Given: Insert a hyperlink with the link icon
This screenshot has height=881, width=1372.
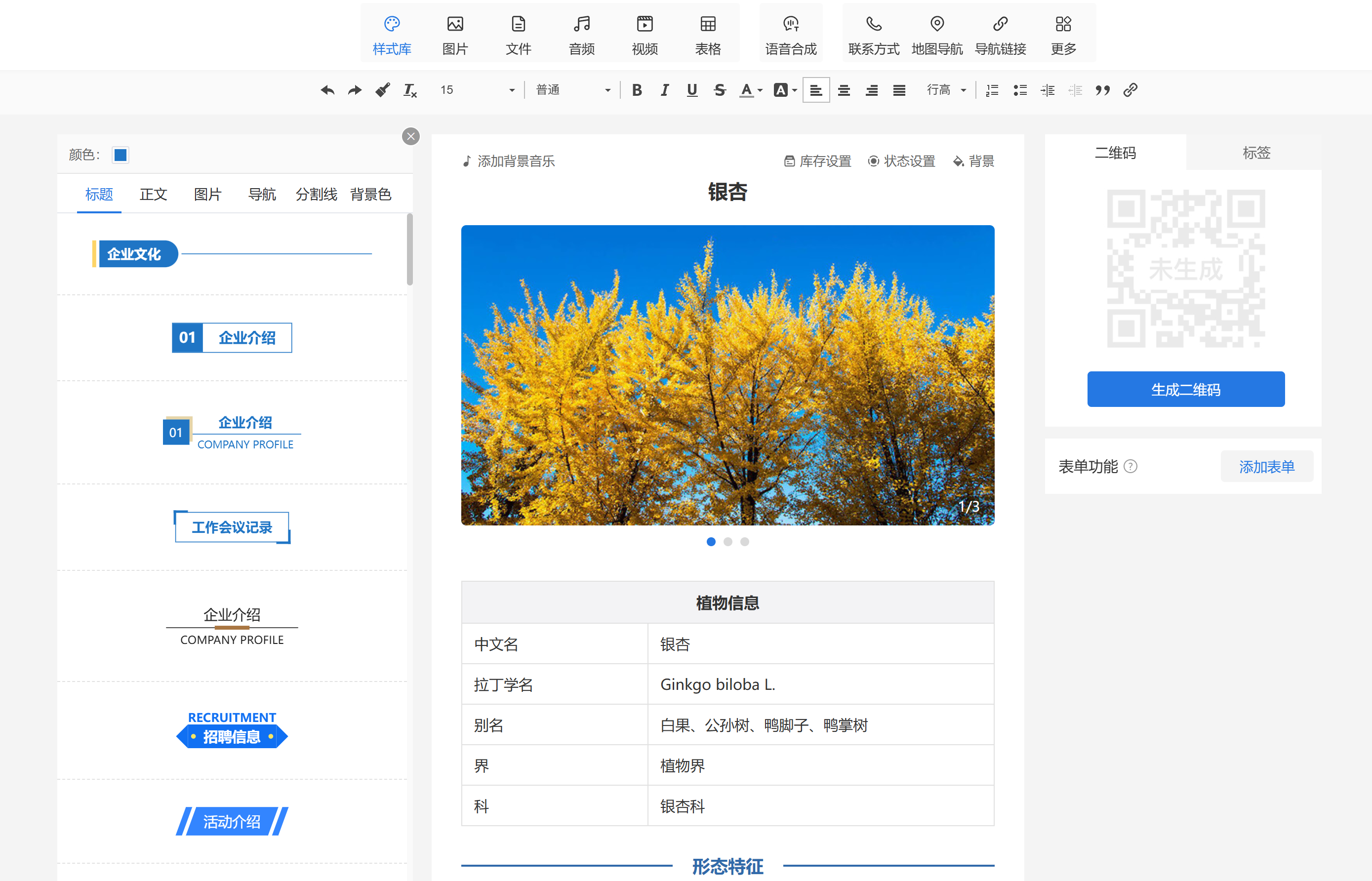Looking at the screenshot, I should (x=1130, y=90).
